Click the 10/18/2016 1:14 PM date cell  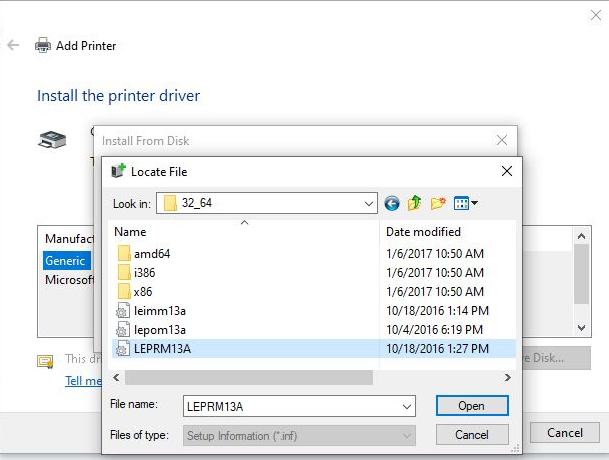tap(437, 311)
